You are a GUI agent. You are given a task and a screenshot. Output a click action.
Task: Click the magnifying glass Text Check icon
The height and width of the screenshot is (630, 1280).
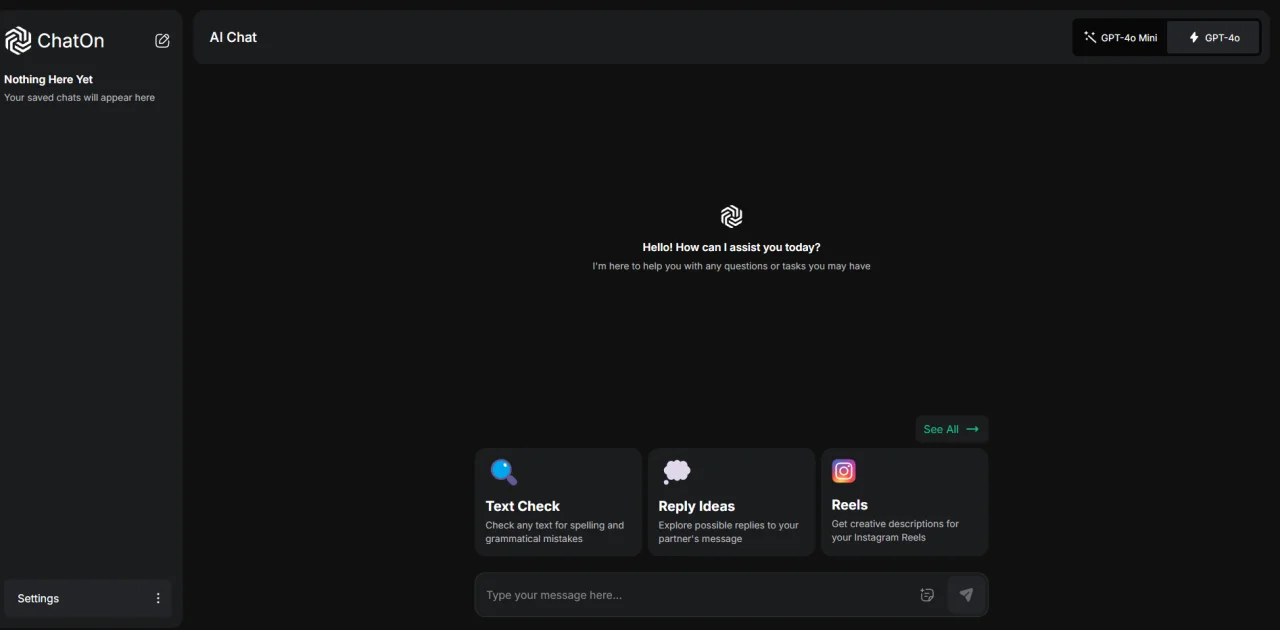point(503,472)
